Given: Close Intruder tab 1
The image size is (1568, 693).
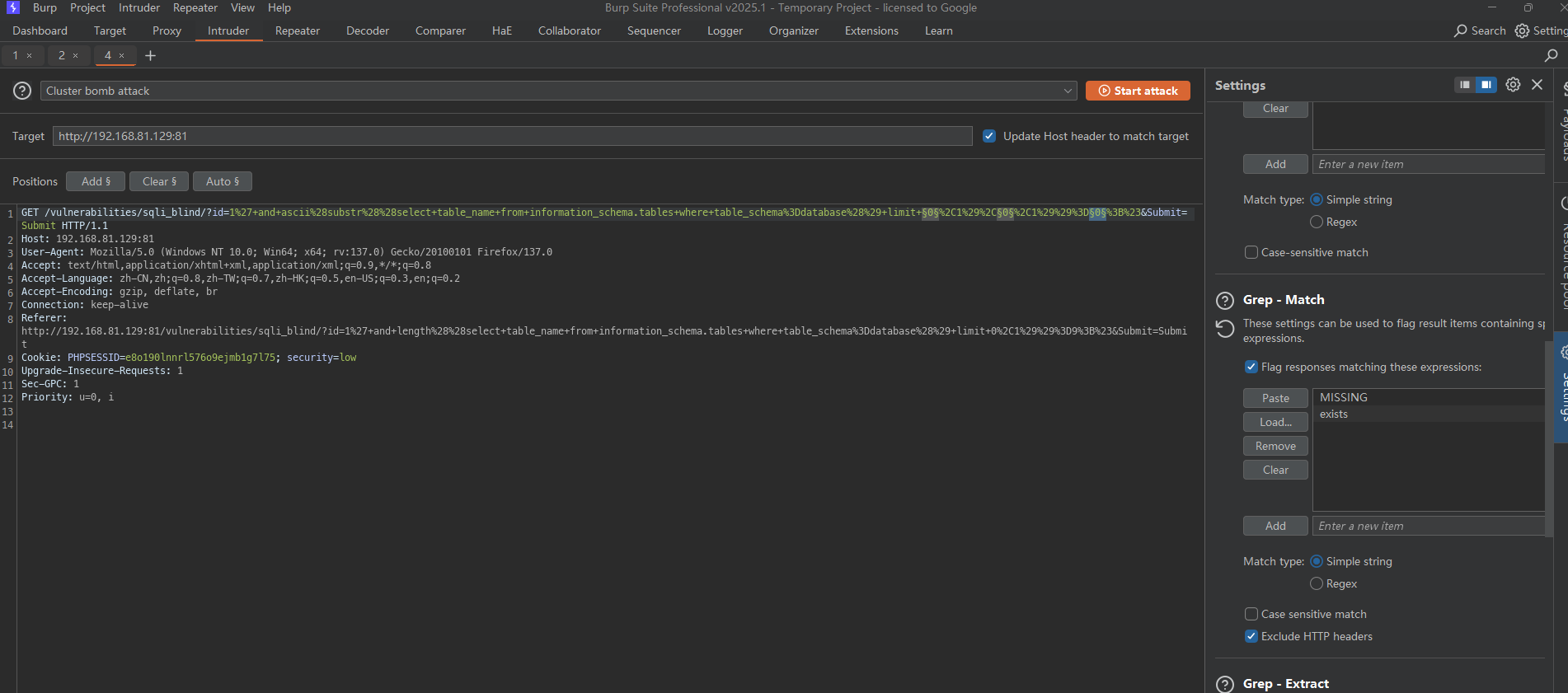Looking at the screenshot, I should [30, 56].
